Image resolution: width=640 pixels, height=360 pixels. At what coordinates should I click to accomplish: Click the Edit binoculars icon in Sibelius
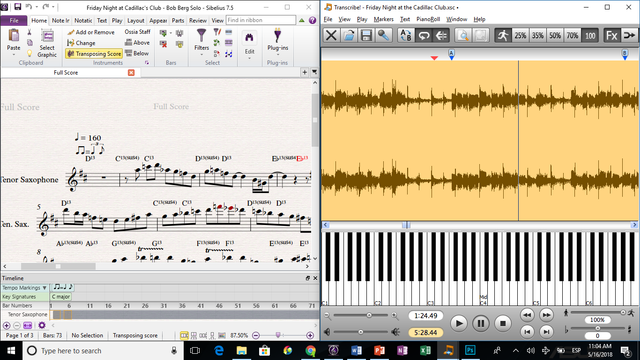(x=249, y=38)
